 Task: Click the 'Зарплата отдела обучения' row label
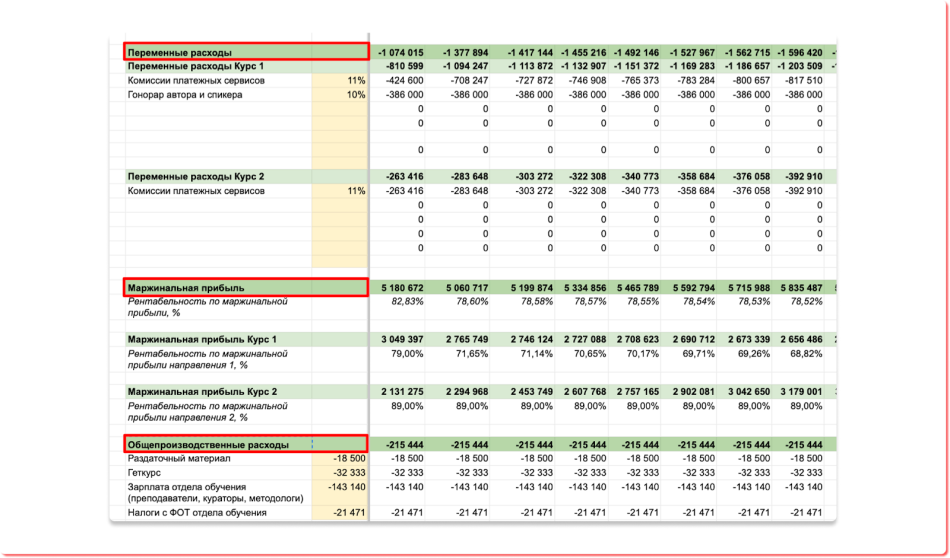(190, 486)
